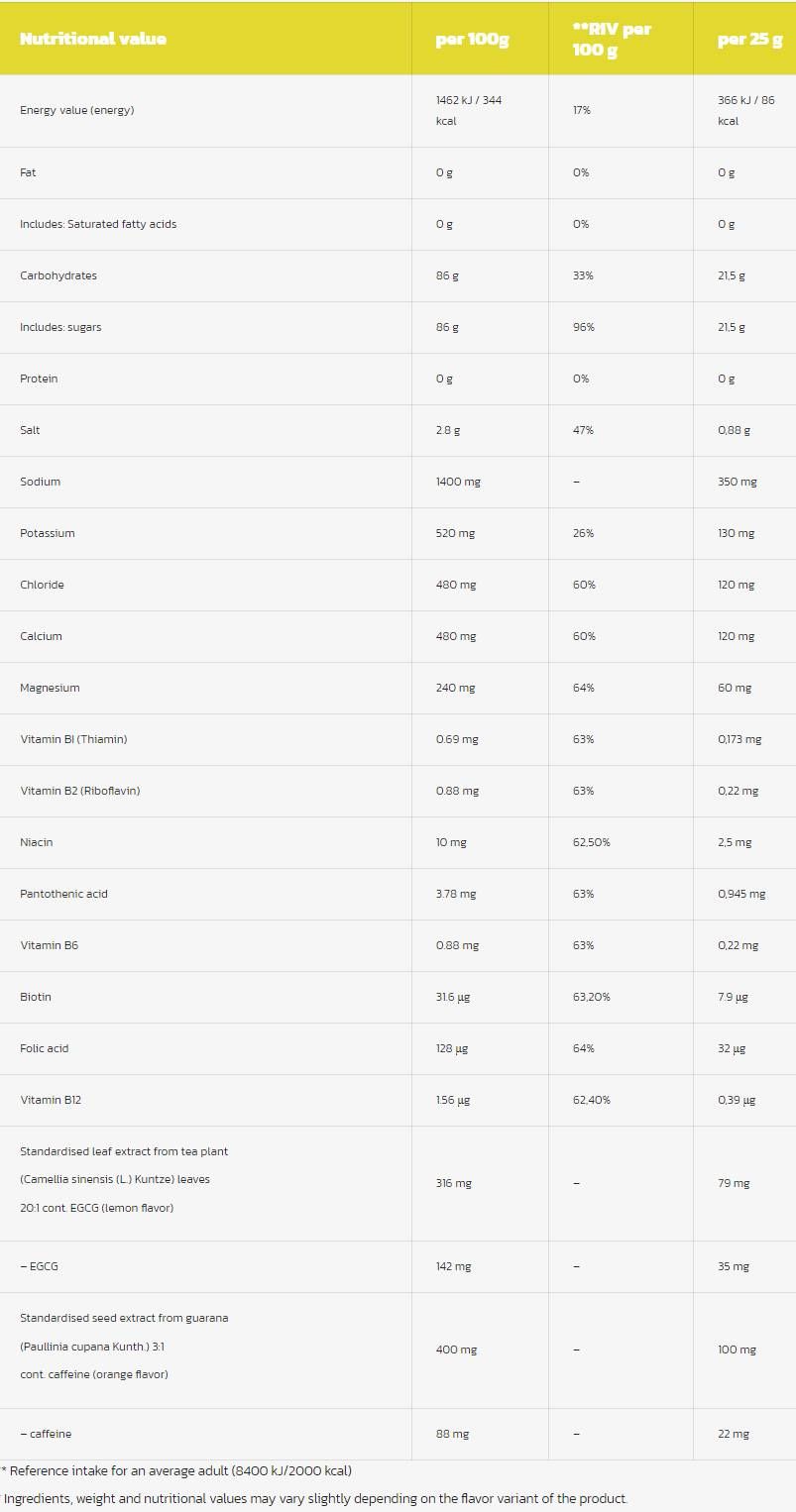796x1512 pixels.
Task: Click the Niacin "62,50%" value
Action: pyautogui.click(x=591, y=842)
